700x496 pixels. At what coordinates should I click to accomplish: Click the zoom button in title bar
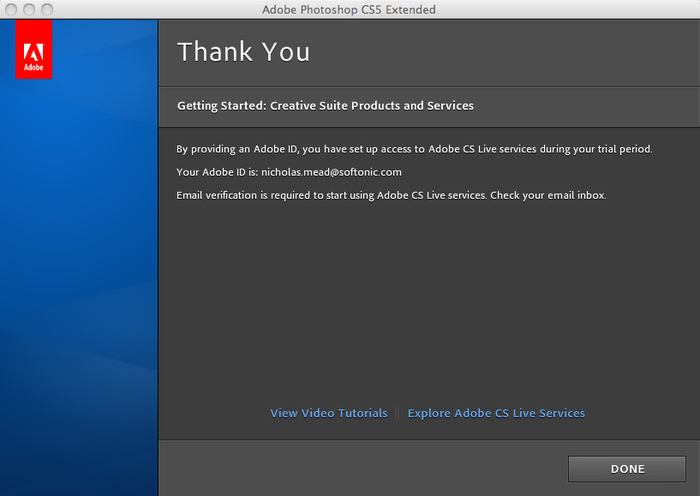[x=47, y=9]
